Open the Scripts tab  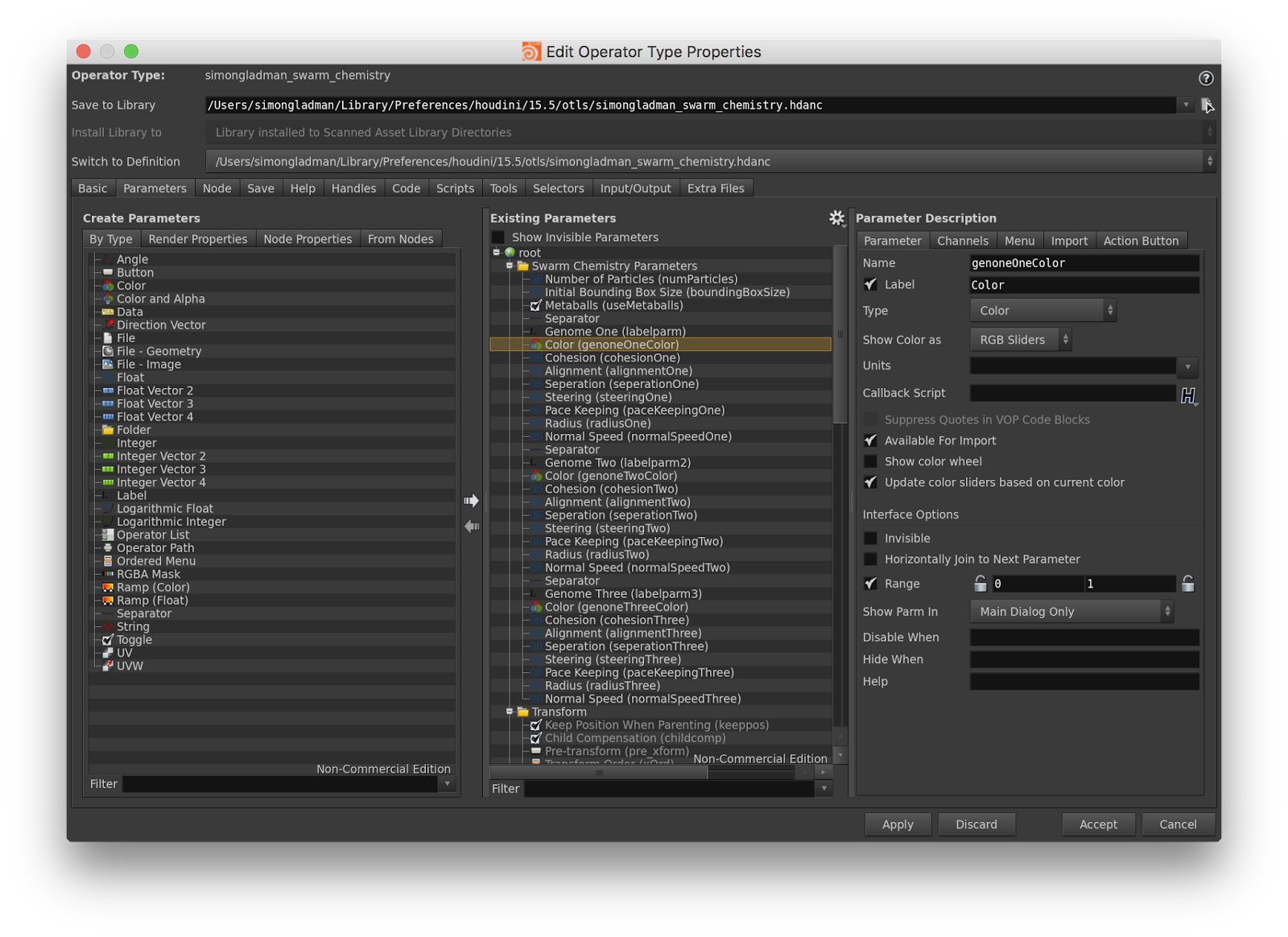(x=455, y=188)
